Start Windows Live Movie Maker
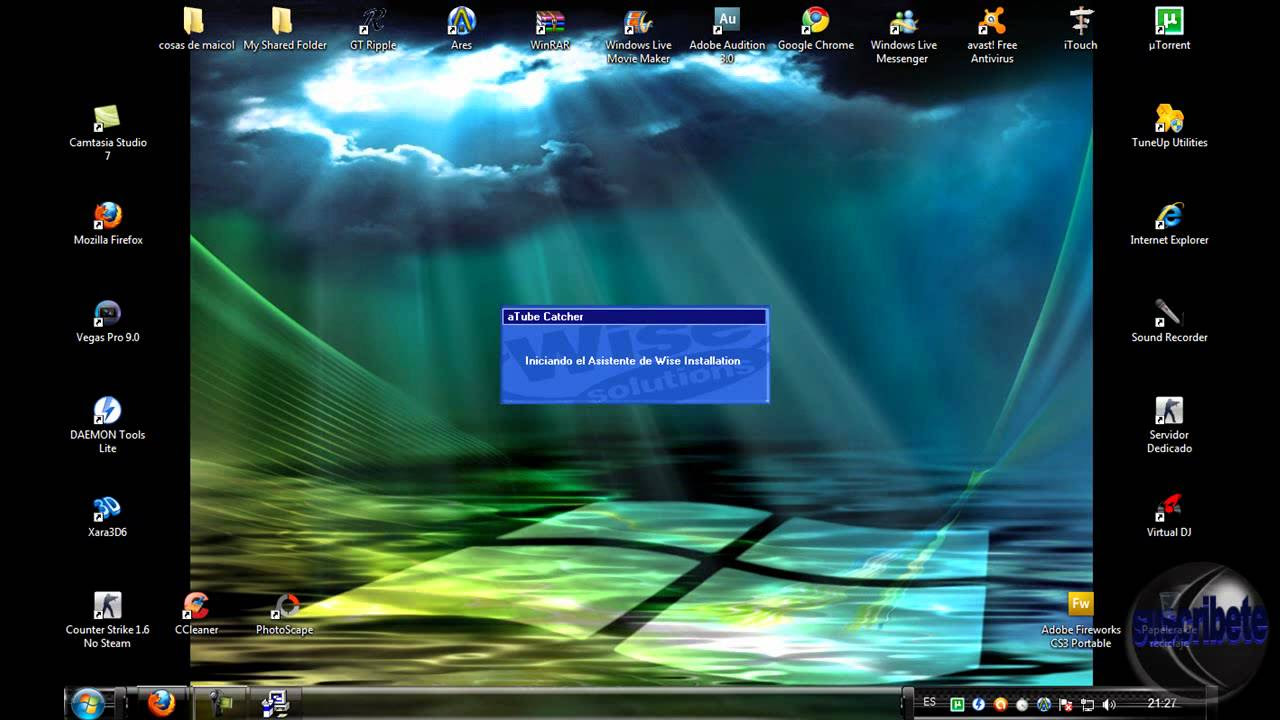Image resolution: width=1280 pixels, height=720 pixels. click(638, 36)
